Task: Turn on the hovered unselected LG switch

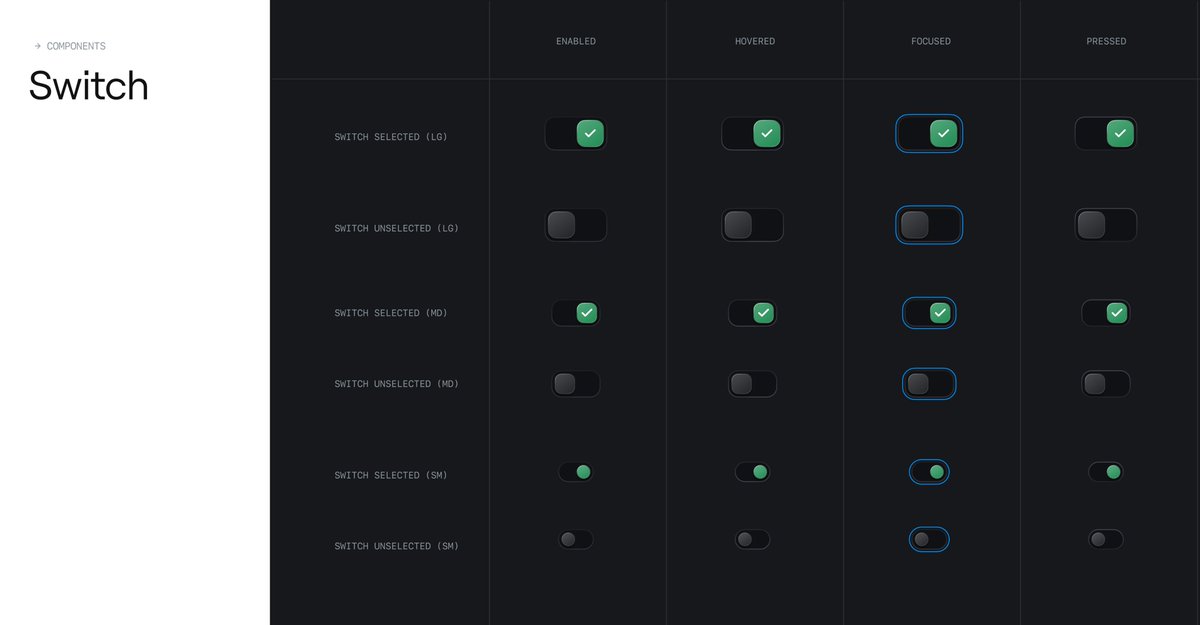Action: pyautogui.click(x=752, y=225)
